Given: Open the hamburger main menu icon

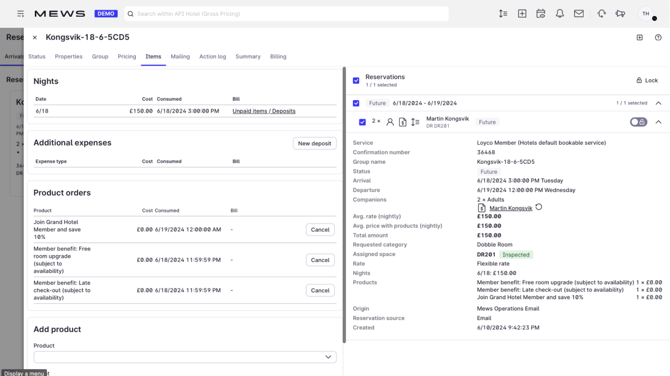Looking at the screenshot, I should (21, 14).
